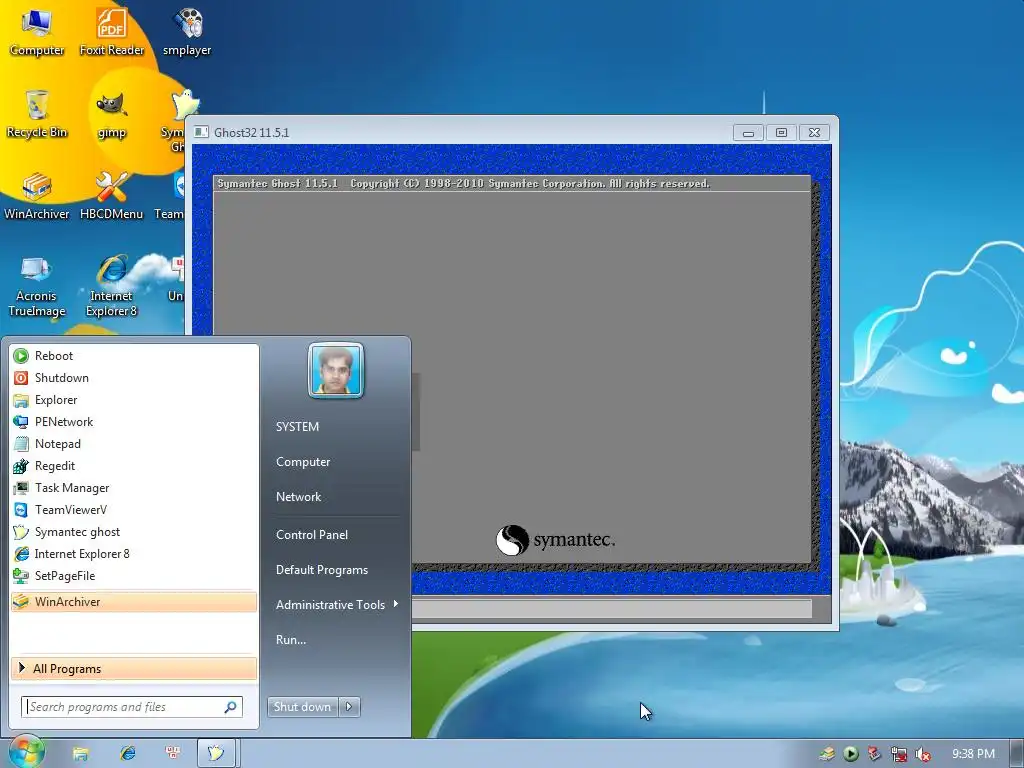Click the Windows Start orb
Screen dimensions: 1024x768
[26, 752]
